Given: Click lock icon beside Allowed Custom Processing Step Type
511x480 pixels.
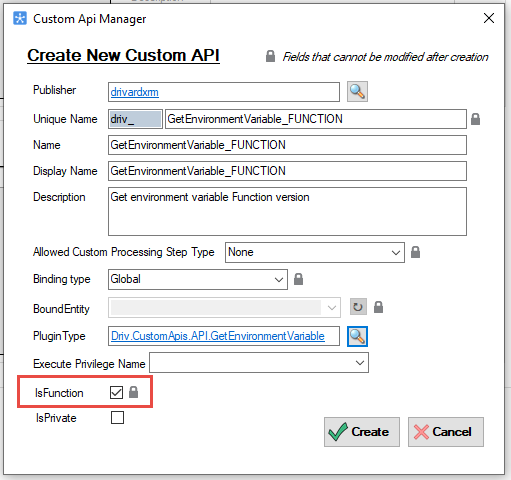Looking at the screenshot, I should pos(415,252).
